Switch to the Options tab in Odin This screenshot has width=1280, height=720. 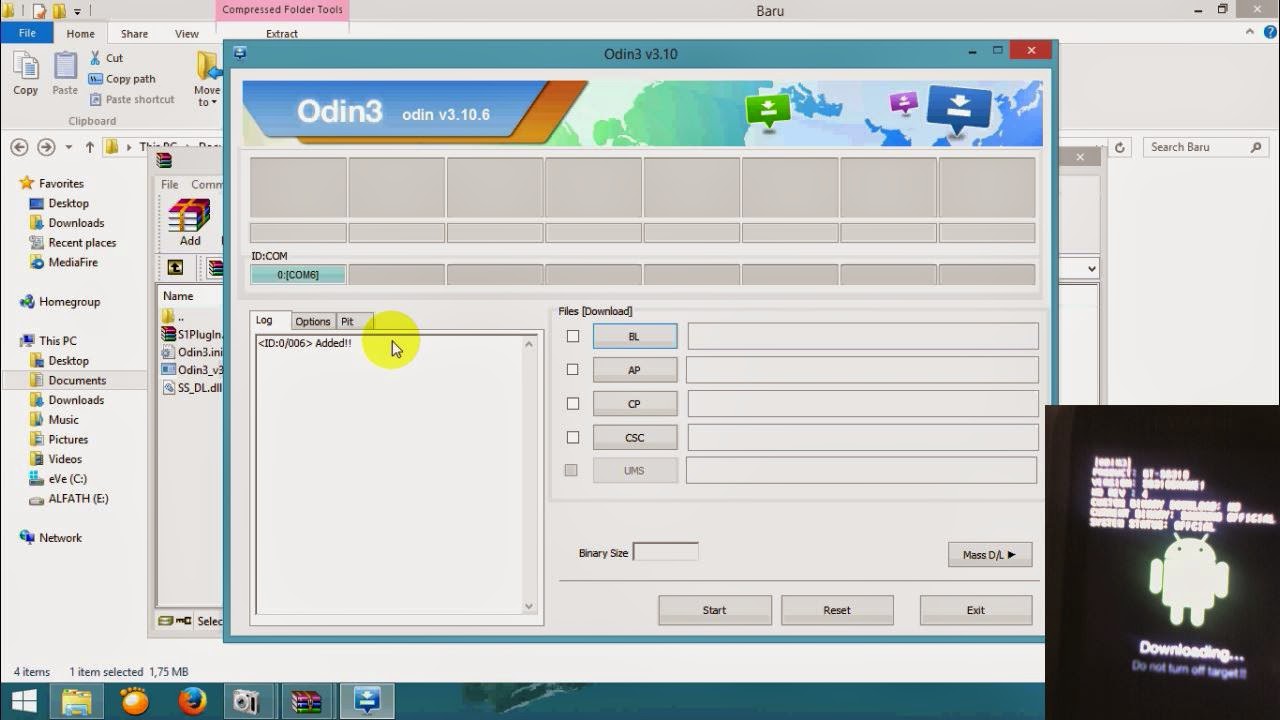pyautogui.click(x=312, y=321)
